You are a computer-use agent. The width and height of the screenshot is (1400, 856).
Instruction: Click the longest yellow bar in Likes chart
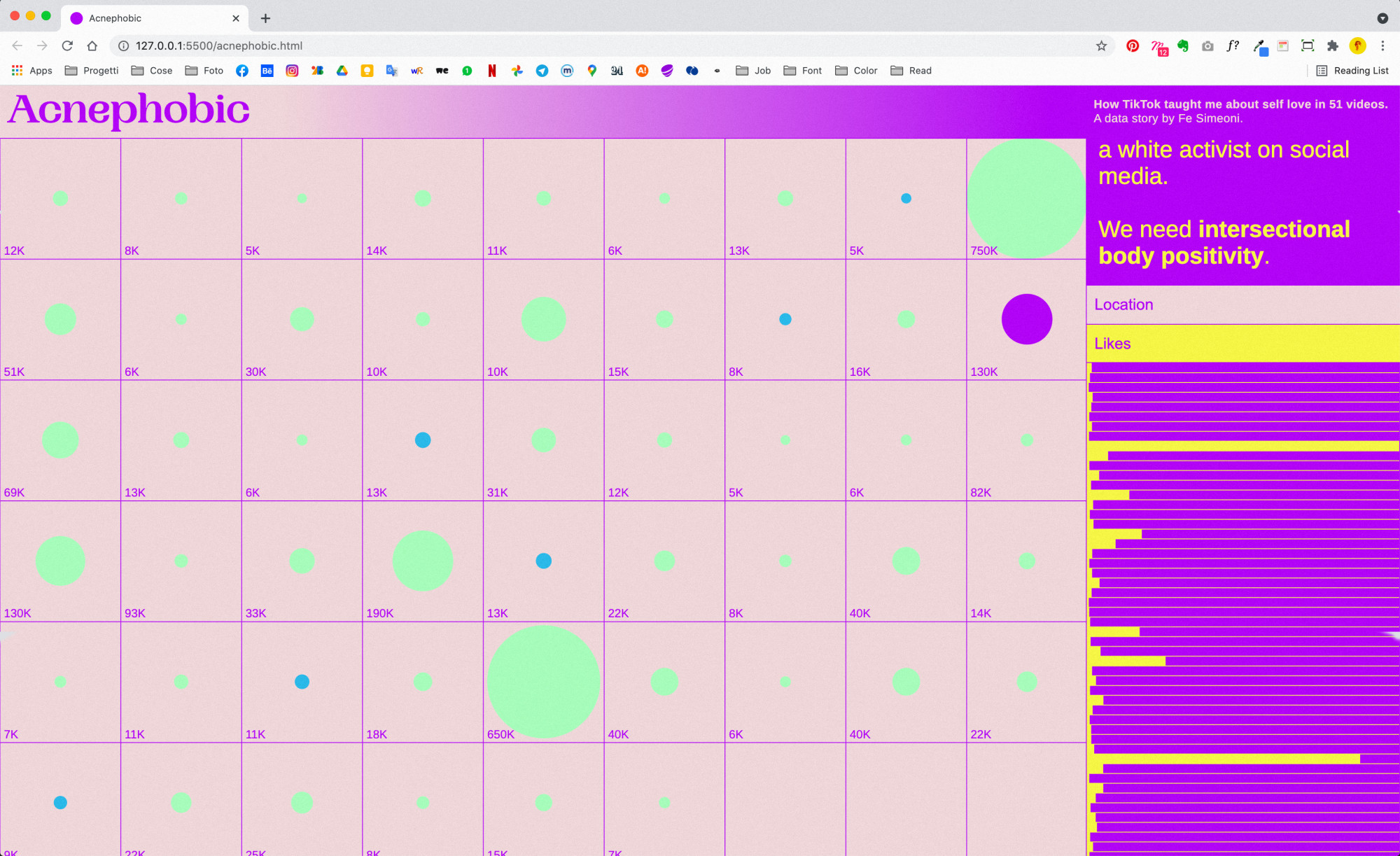1243,446
